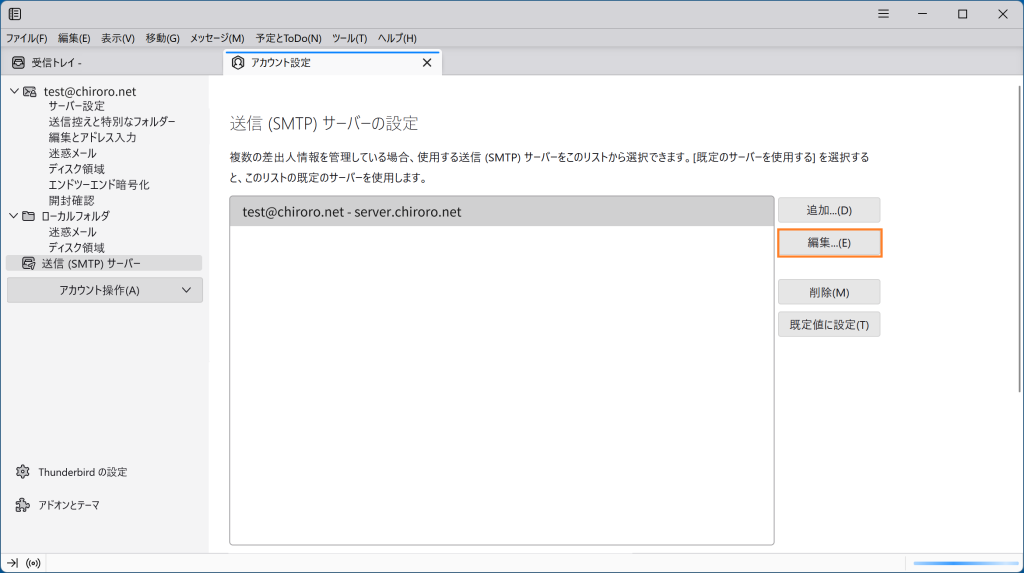Screen dimensions: 1024x573
Task: Click the 既定値に設定(T) button
Action: coord(829,325)
